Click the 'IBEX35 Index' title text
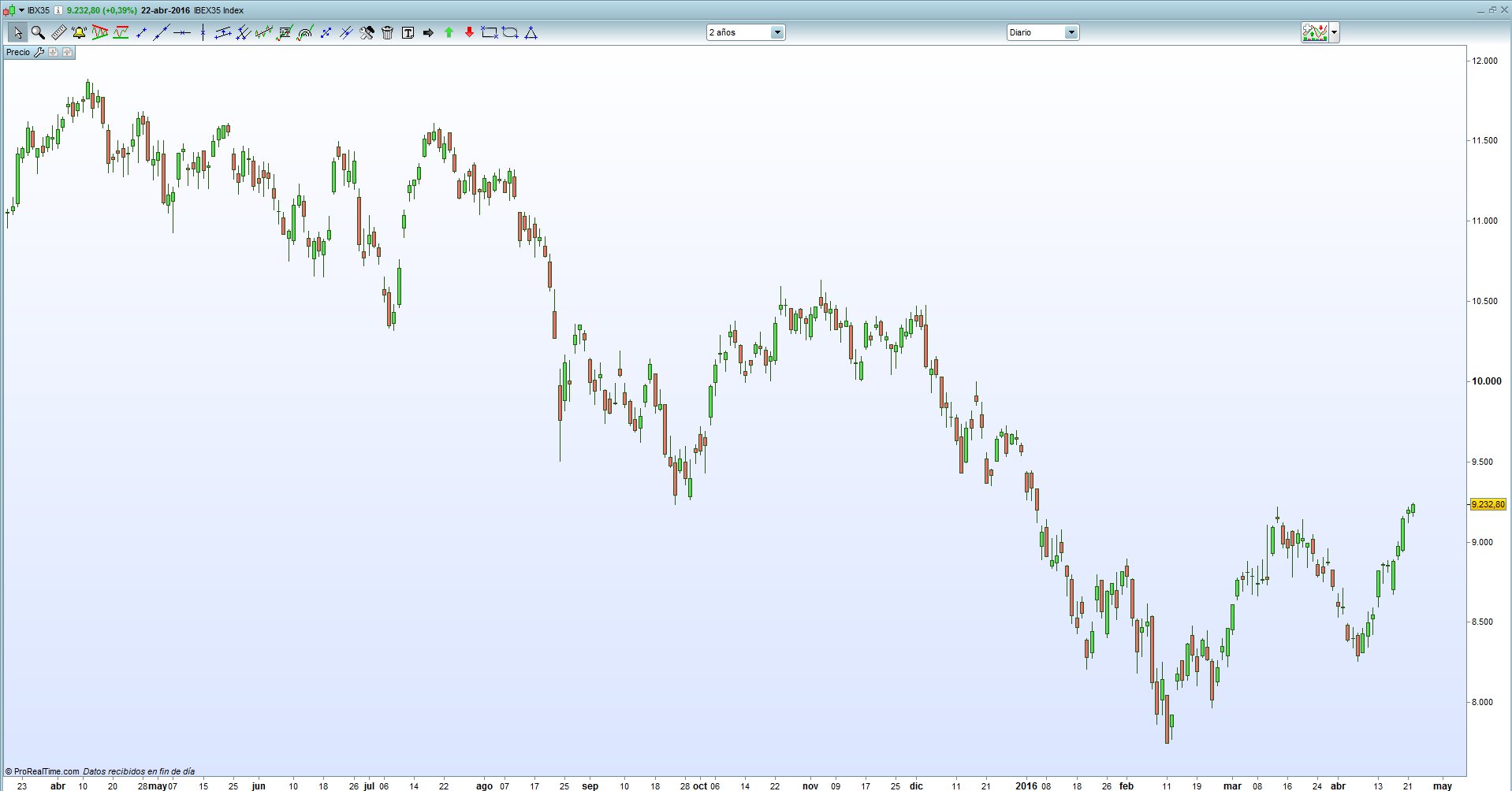The width and height of the screenshot is (1512, 791). coord(218,10)
